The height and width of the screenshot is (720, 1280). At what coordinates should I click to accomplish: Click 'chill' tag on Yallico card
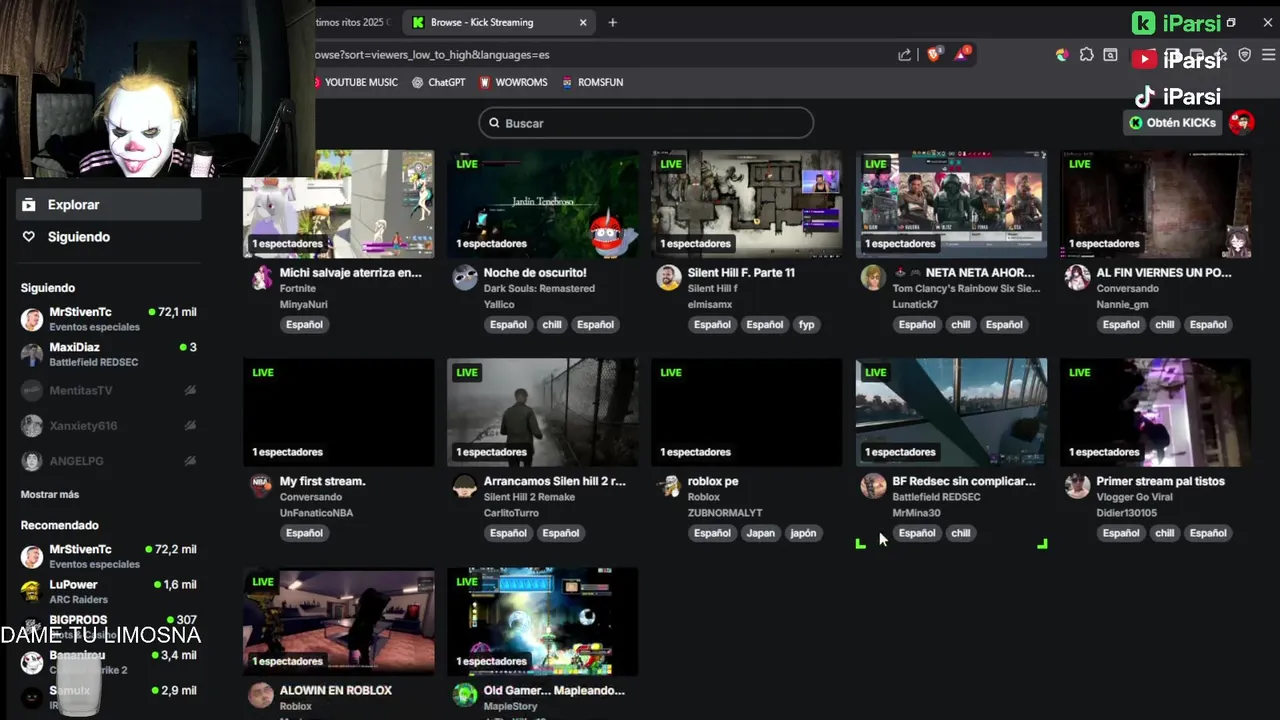(x=552, y=324)
